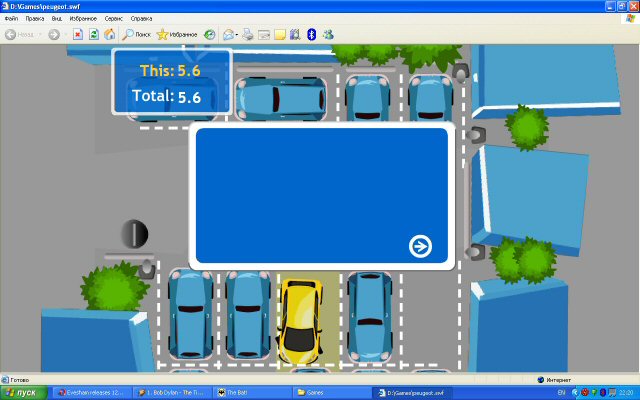Go back with the Назад toolbar button
The image size is (640, 400).
tap(19, 35)
